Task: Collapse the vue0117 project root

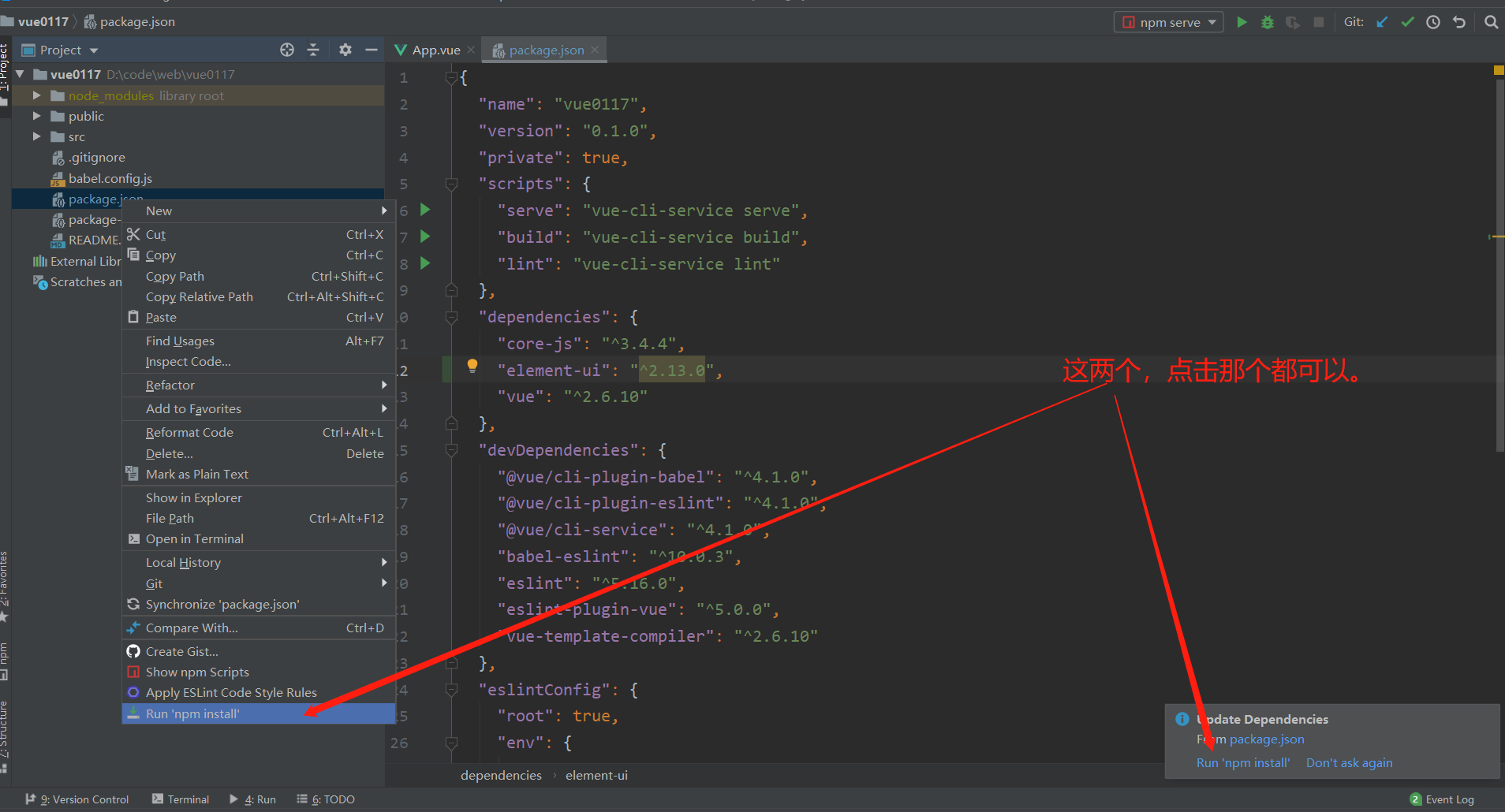Action: pos(21,74)
